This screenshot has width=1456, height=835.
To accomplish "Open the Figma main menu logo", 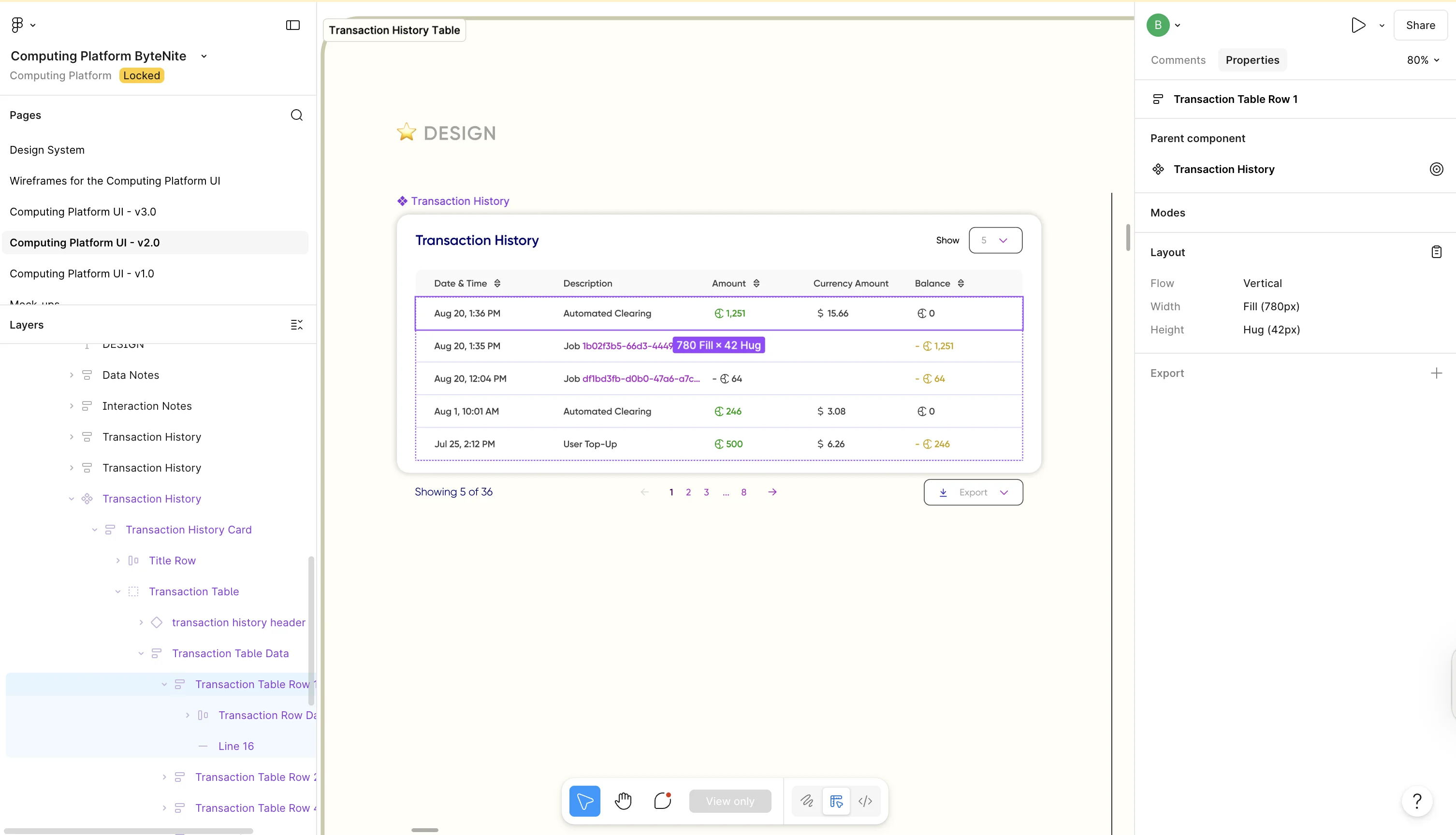I will [x=17, y=25].
